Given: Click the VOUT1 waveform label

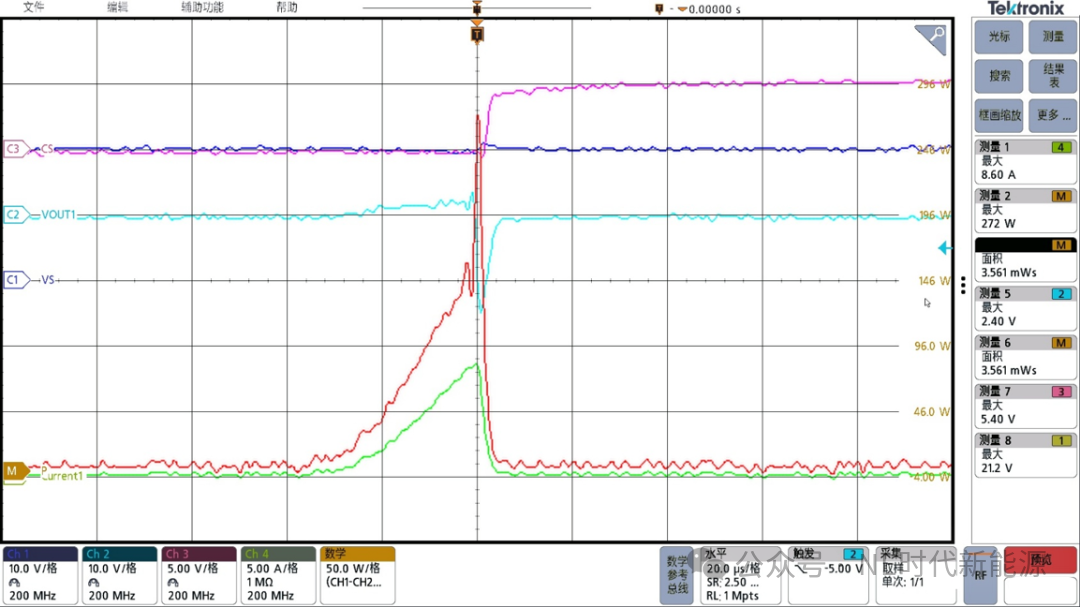Looking at the screenshot, I should pyautogui.click(x=58, y=214).
